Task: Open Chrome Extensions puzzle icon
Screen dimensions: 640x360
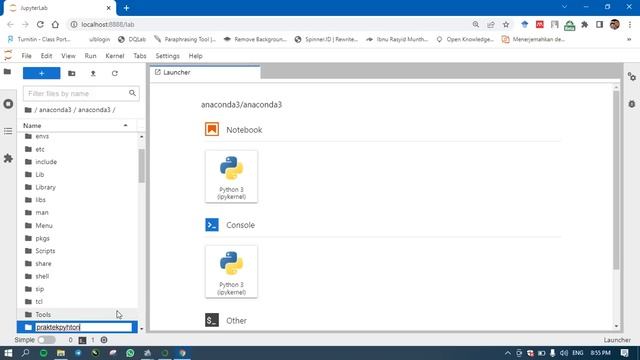Action: click(584, 24)
